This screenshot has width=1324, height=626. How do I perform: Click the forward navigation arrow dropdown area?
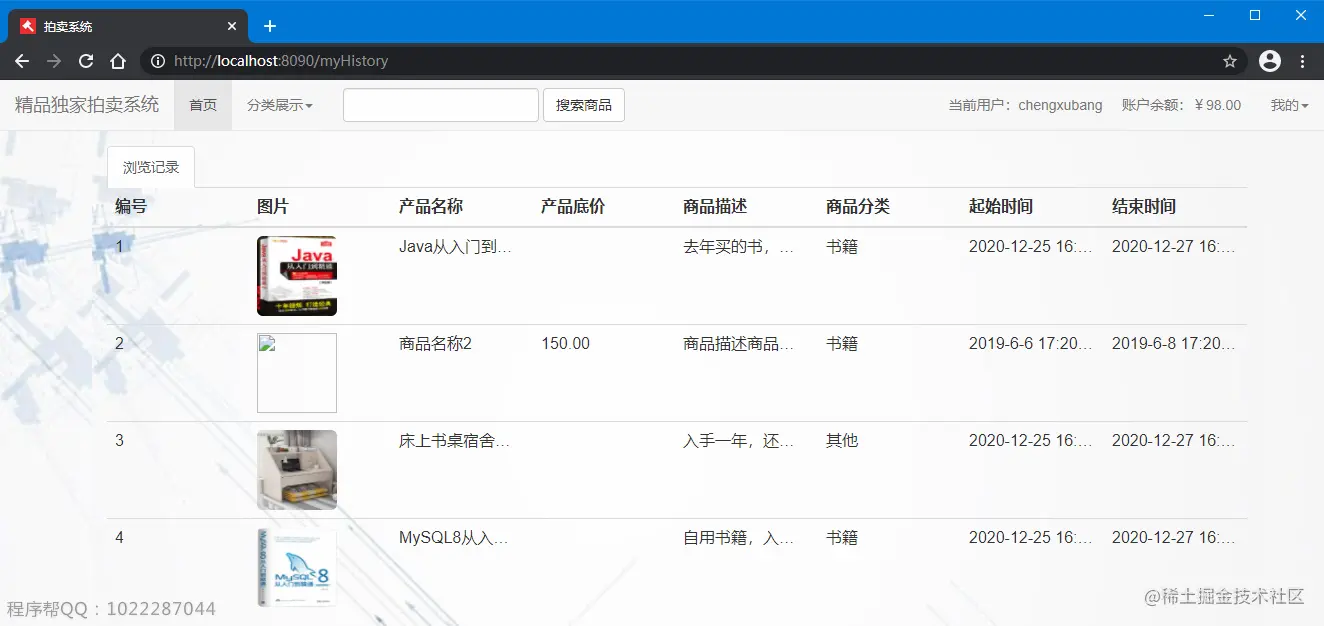tap(53, 61)
